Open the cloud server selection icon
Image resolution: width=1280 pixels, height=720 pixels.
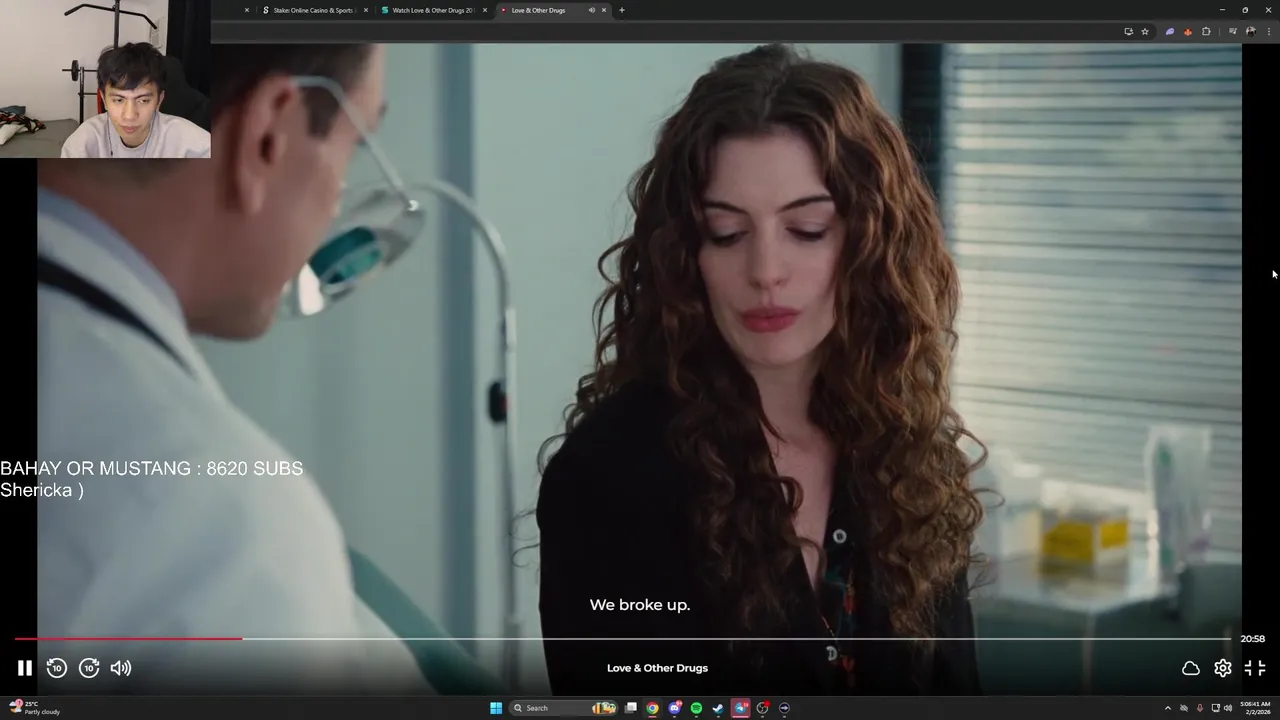point(1191,668)
